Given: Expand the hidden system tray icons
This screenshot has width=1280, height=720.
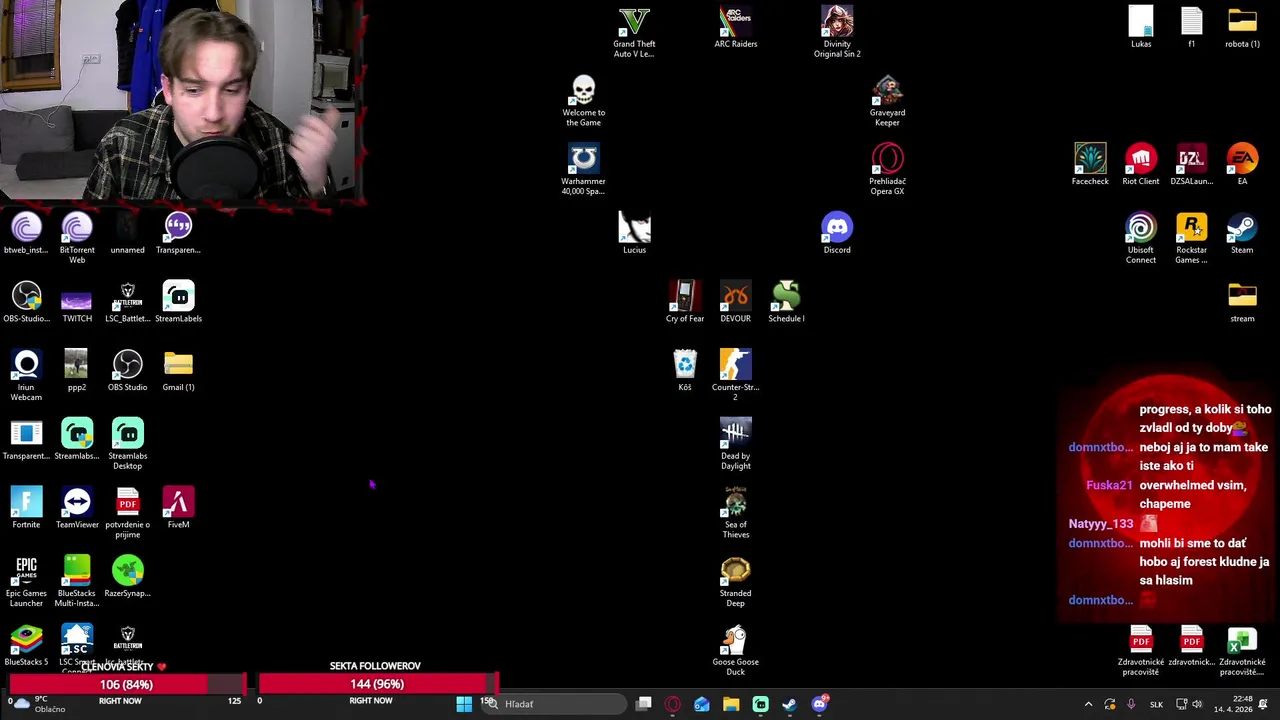Looking at the screenshot, I should tap(1088, 704).
